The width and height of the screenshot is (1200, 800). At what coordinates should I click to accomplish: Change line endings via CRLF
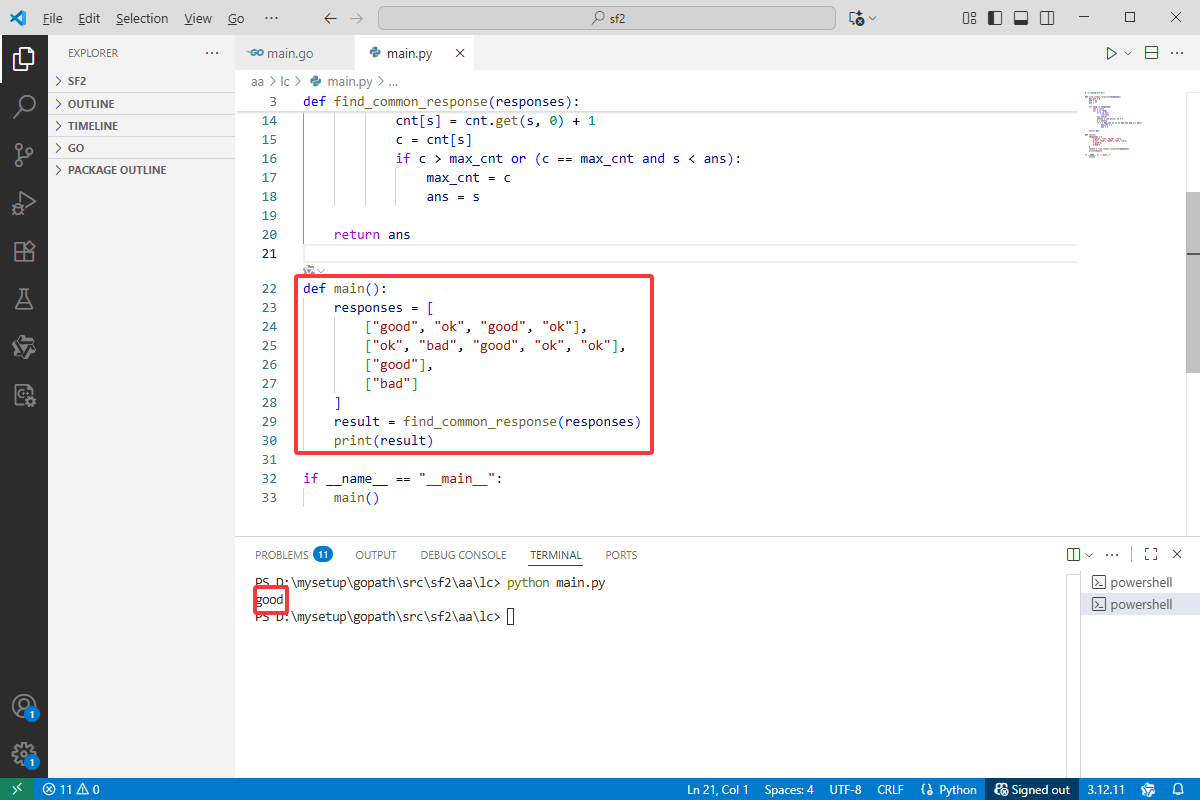click(890, 789)
